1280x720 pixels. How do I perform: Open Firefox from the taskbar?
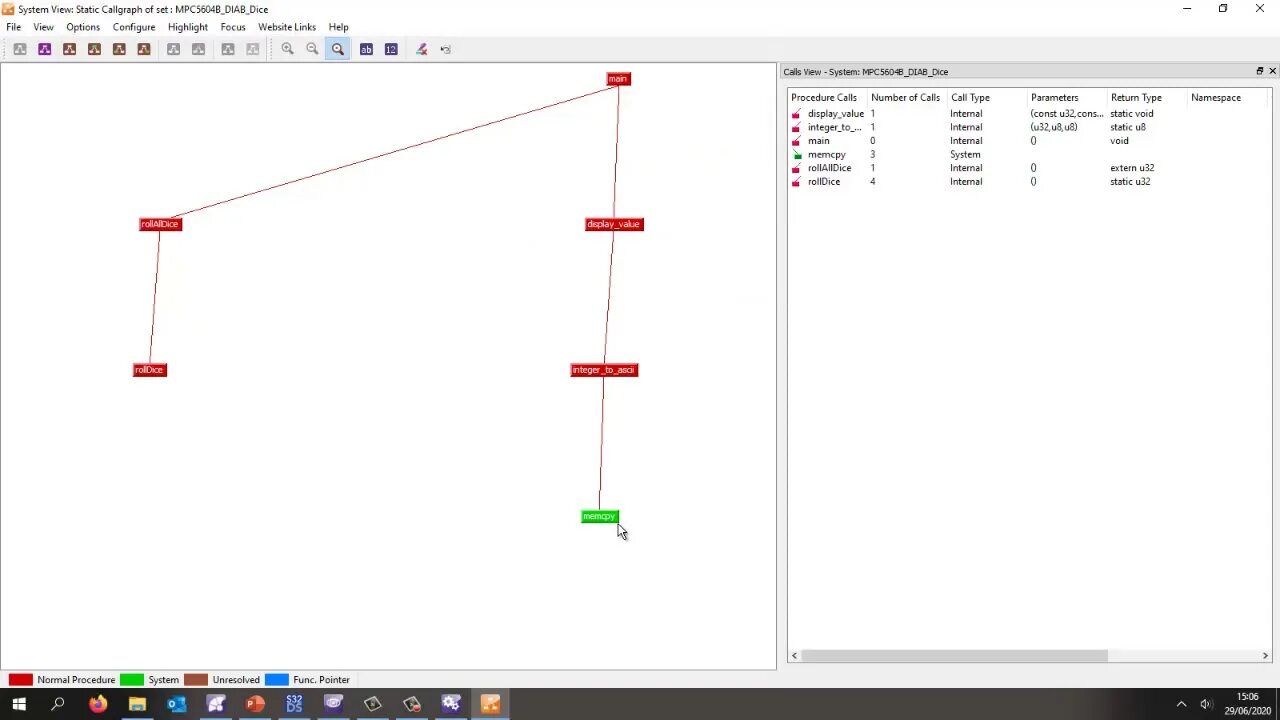click(97, 705)
